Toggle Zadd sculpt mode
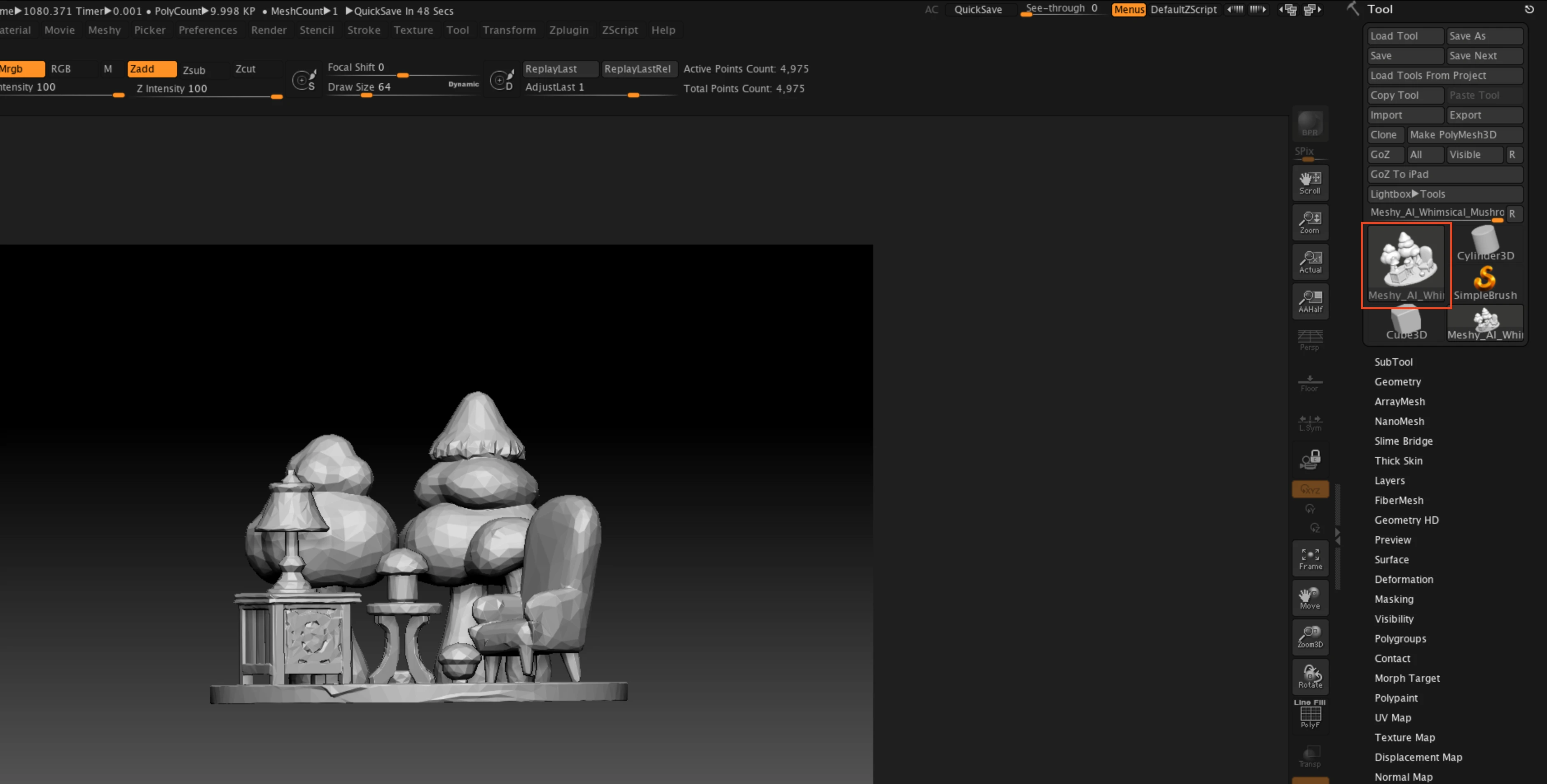1547x784 pixels. coord(151,69)
